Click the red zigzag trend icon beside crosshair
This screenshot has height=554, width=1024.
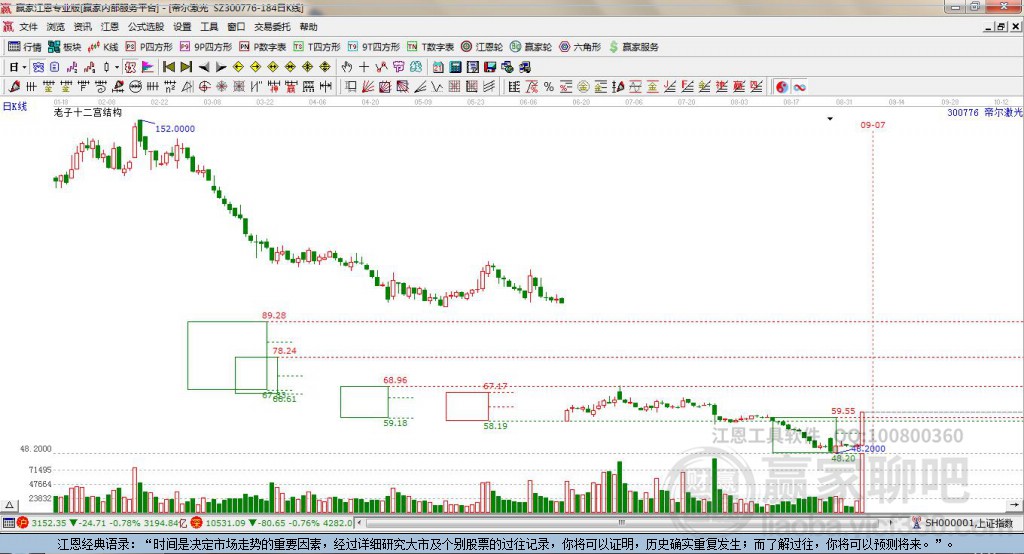[381, 67]
